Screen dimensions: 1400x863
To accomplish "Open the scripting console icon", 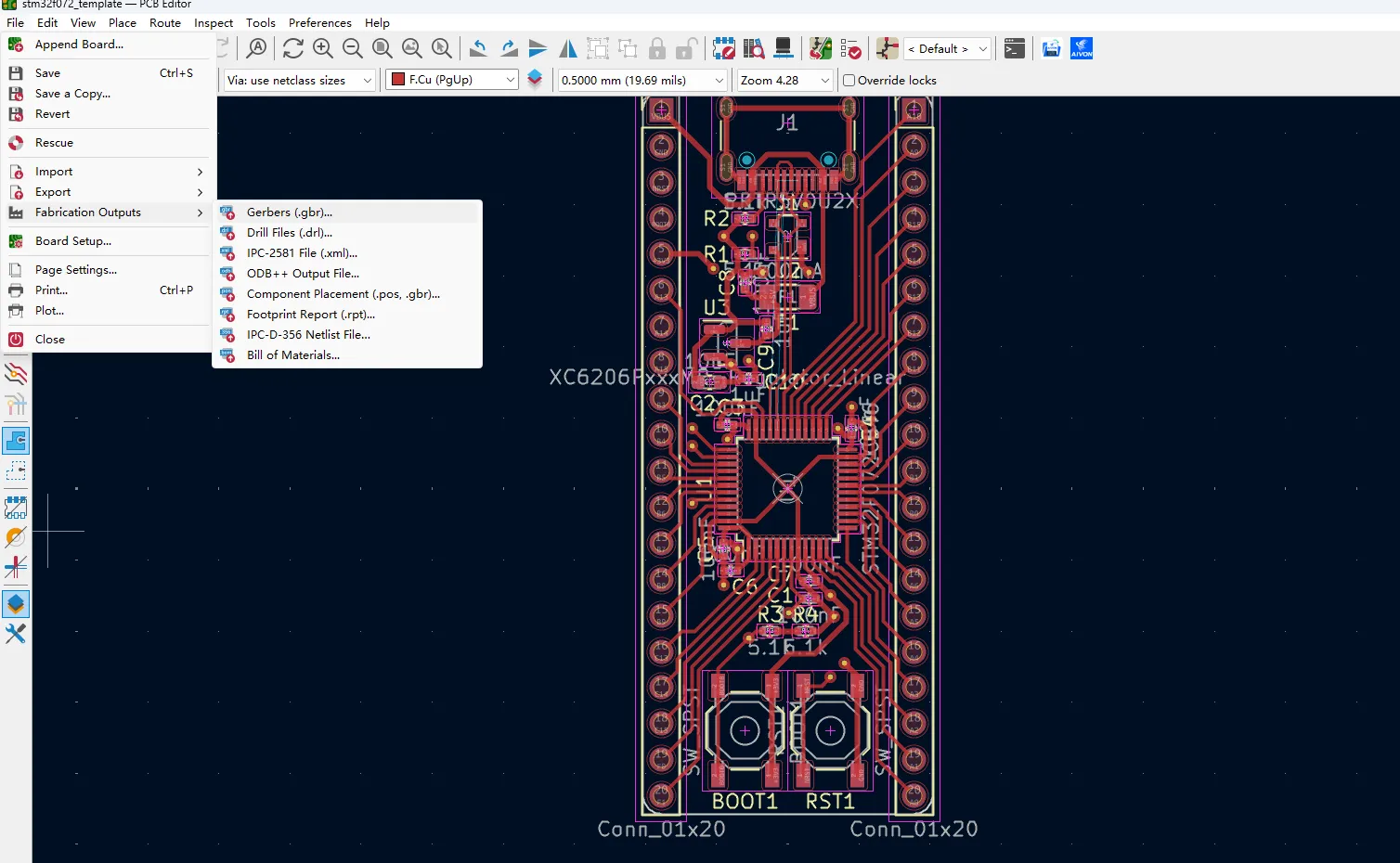I will (1015, 48).
